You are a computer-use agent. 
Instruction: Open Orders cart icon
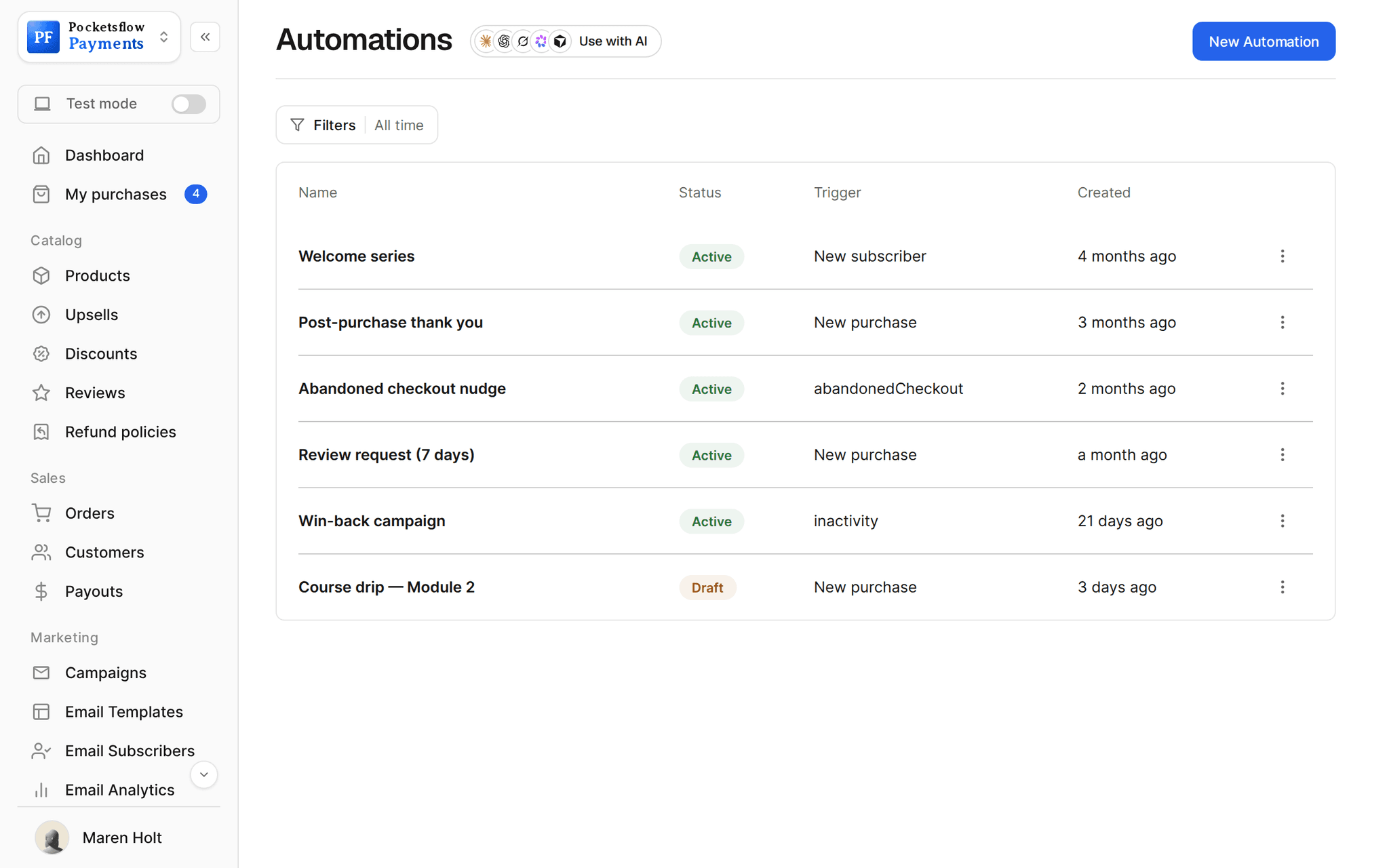click(41, 513)
